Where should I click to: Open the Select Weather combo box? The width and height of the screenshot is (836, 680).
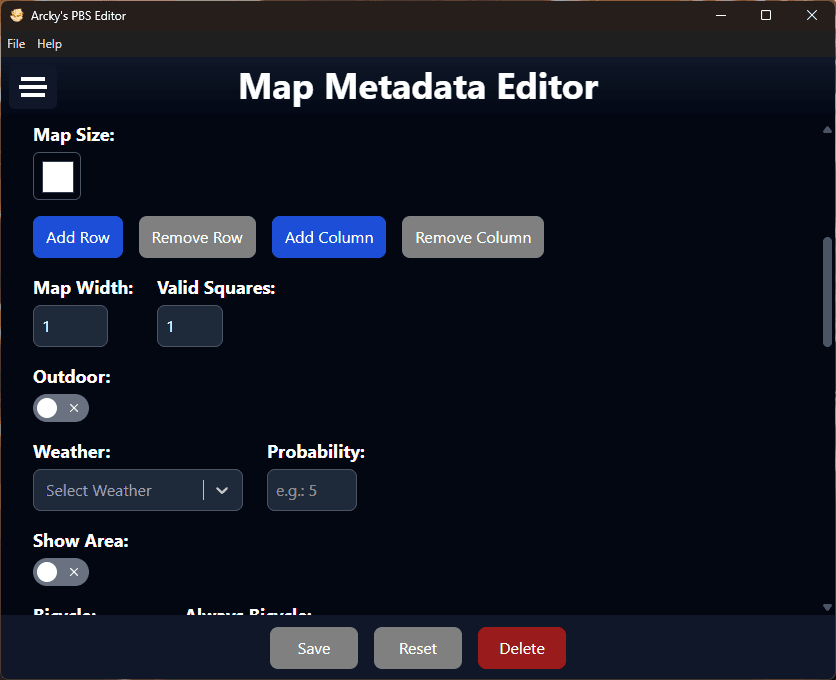coord(120,490)
